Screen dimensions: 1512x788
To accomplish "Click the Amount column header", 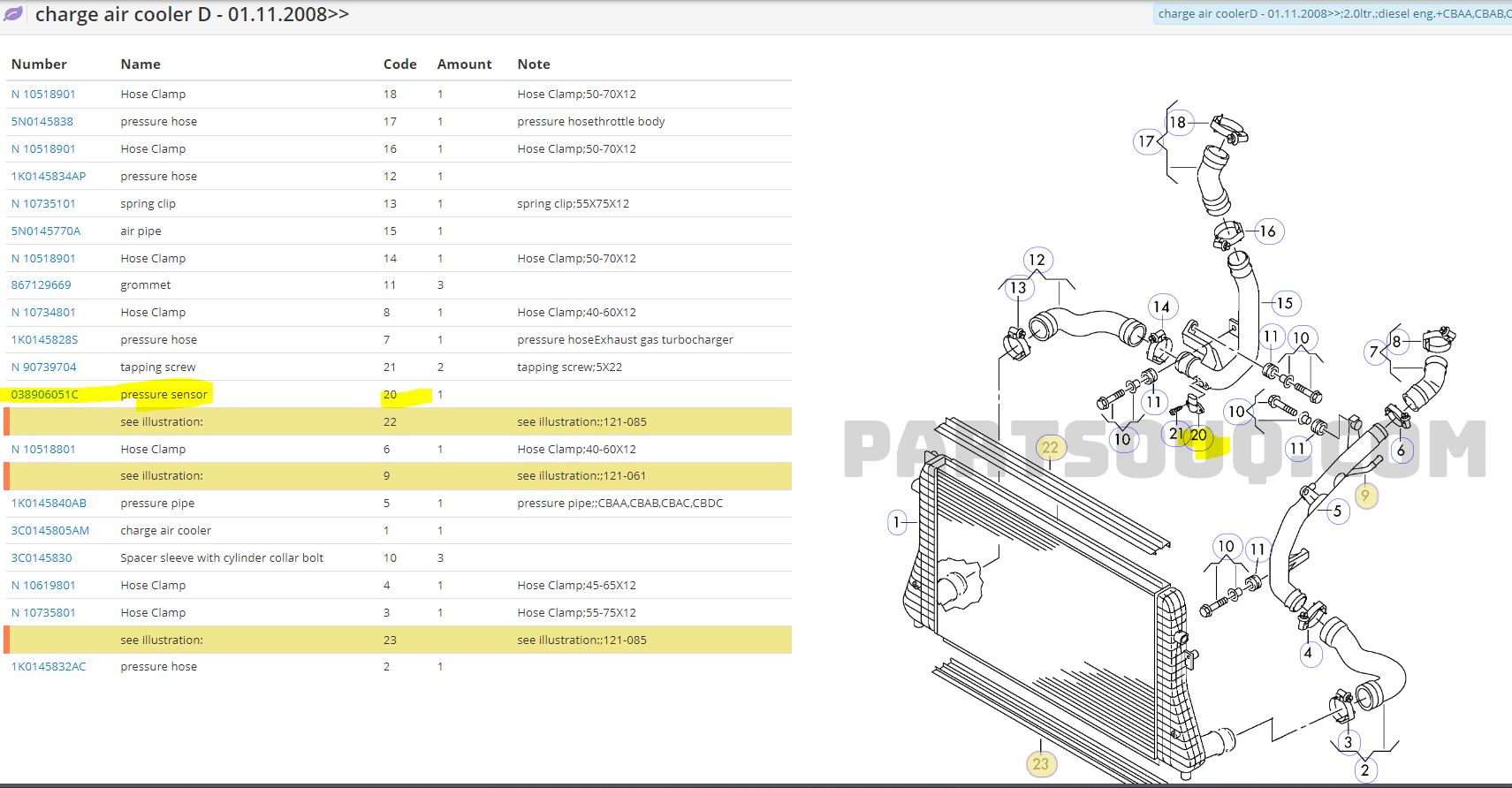I will coord(464,64).
